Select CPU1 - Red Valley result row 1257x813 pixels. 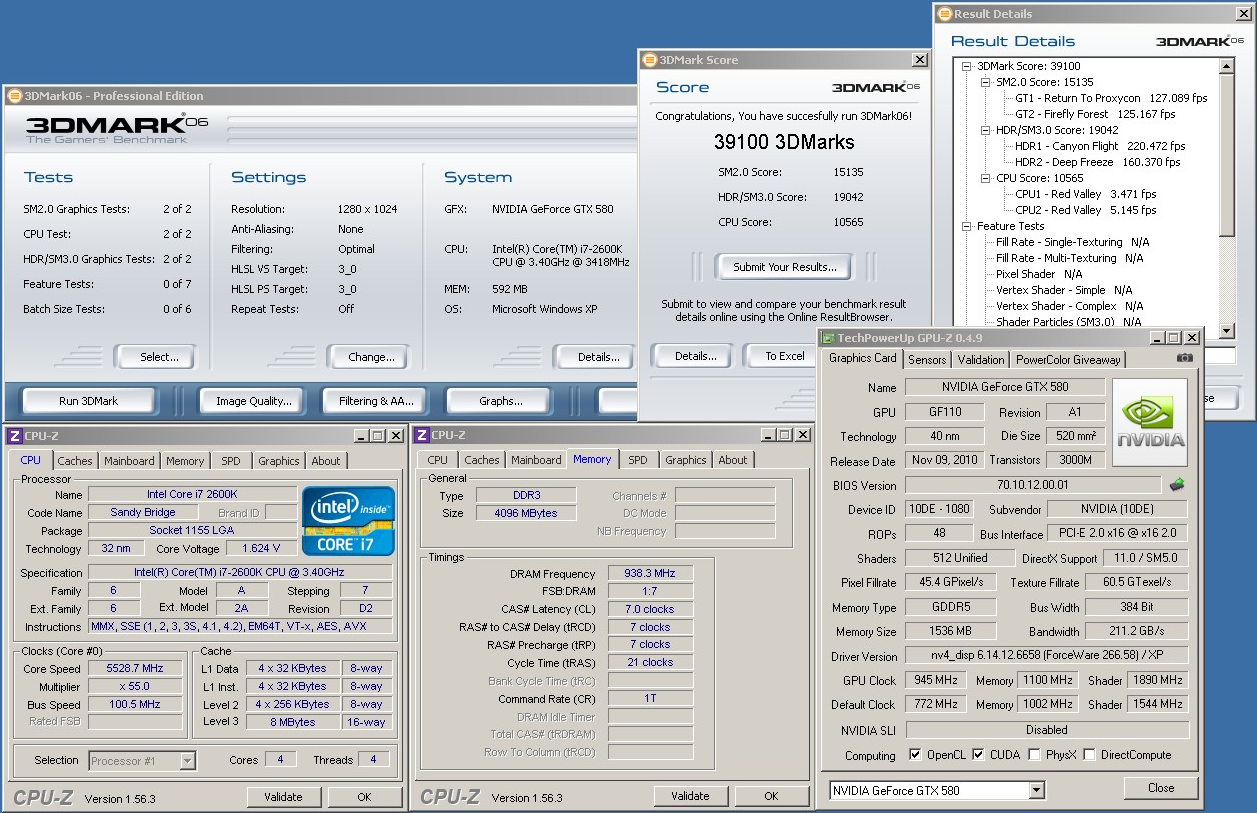(1085, 194)
